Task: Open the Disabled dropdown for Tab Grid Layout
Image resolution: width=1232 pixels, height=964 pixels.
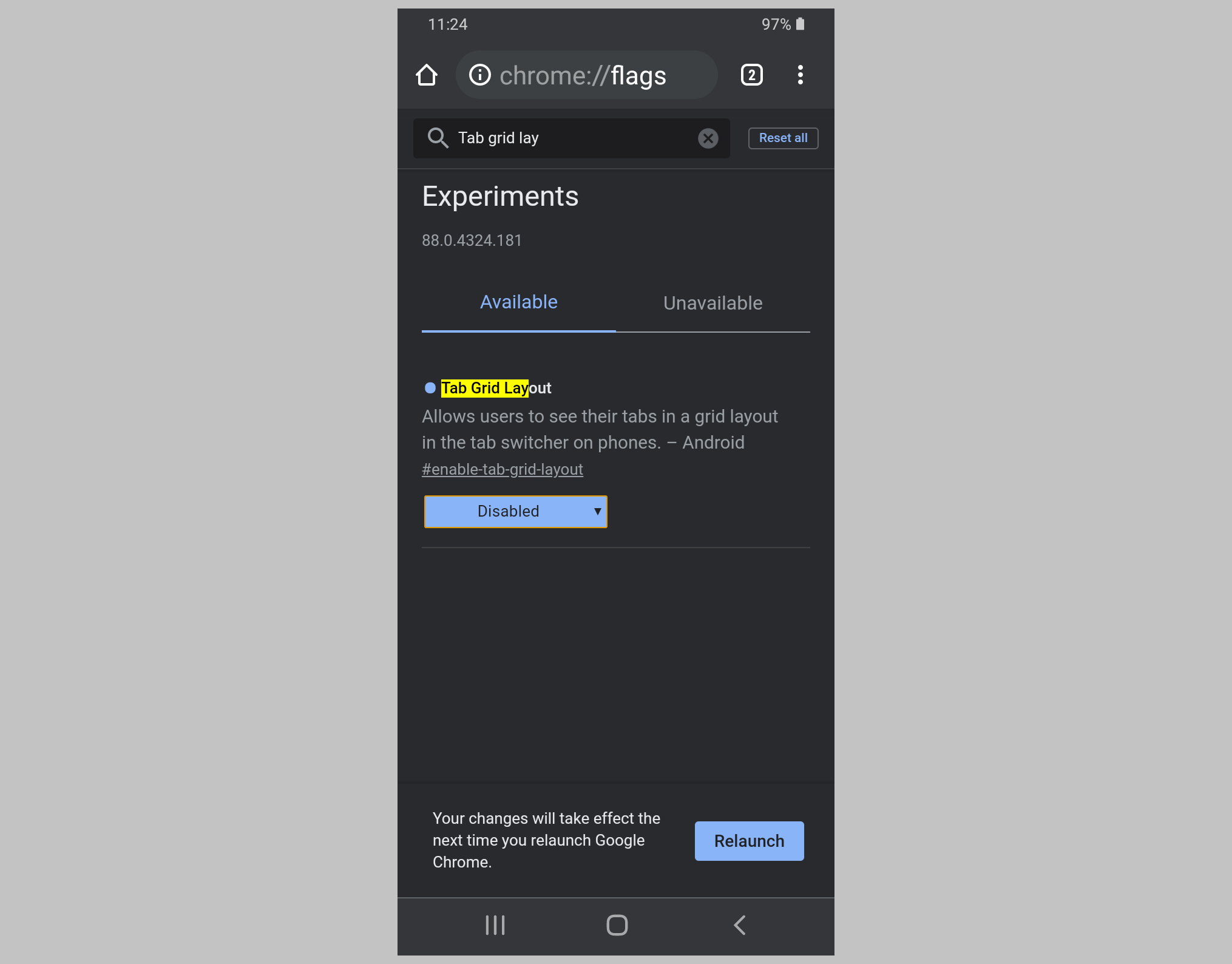Action: [x=515, y=511]
